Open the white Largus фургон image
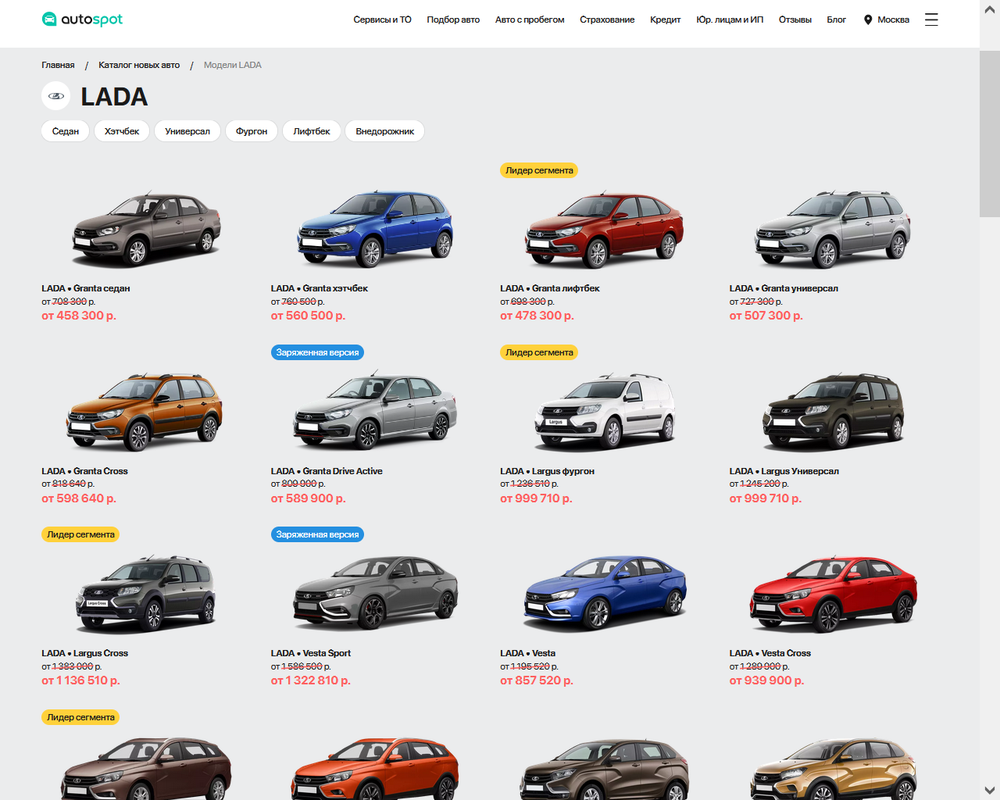Screen dimensions: 1000x800 click(604, 411)
